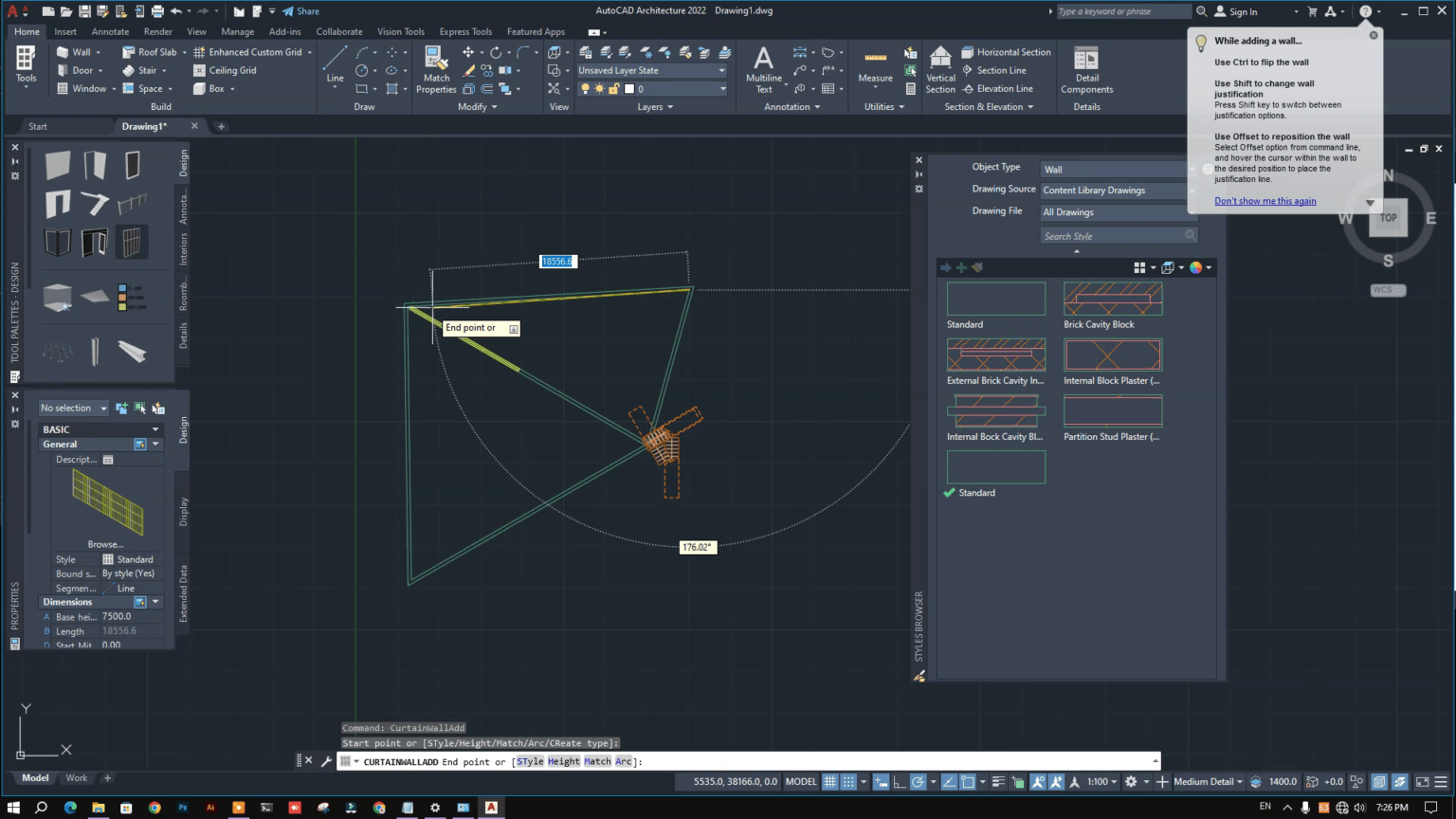Switch to the Annotate ribbon tab
This screenshot has width=1456, height=819.
[x=110, y=31]
